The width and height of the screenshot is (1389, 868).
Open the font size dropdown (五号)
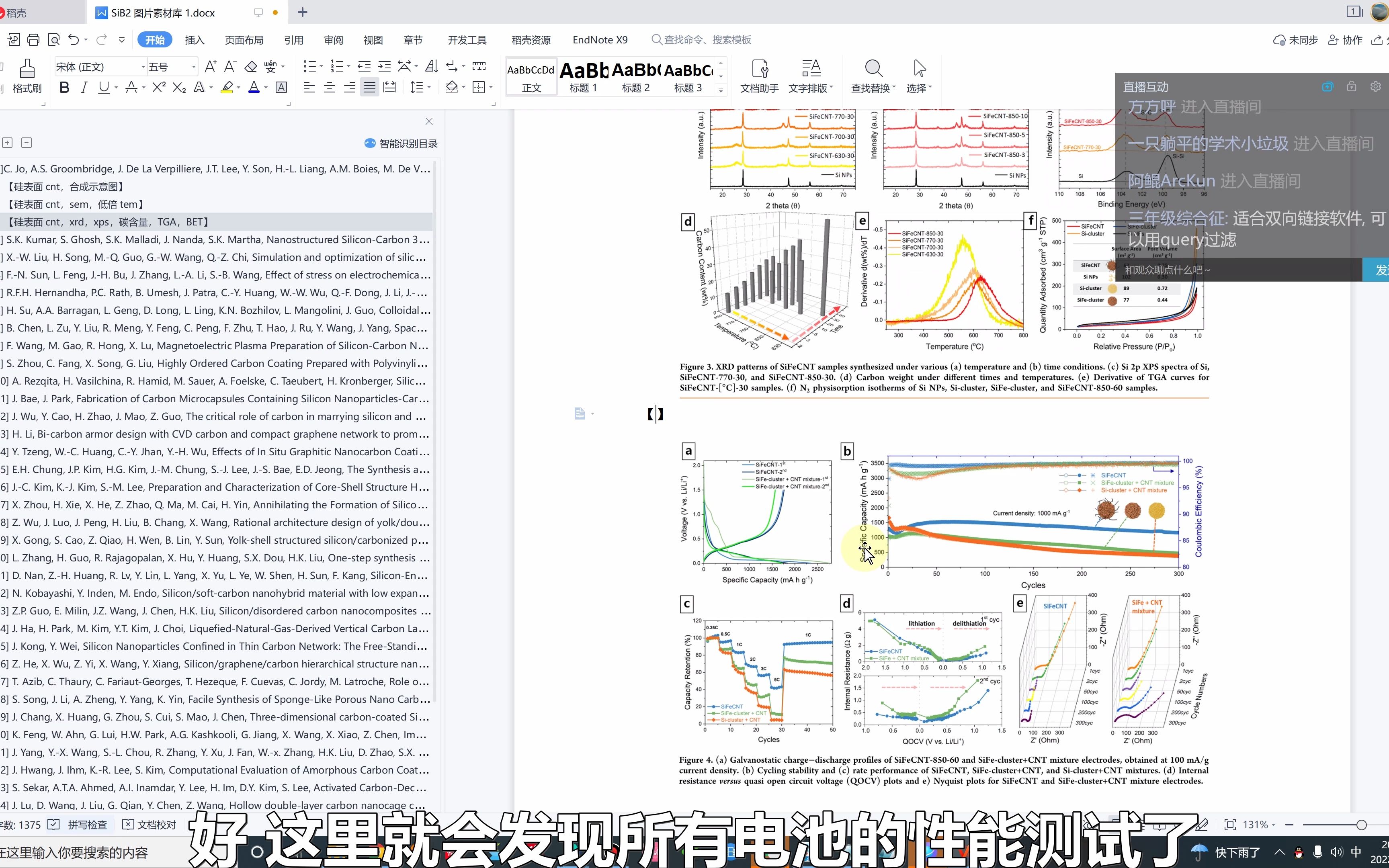coord(194,67)
